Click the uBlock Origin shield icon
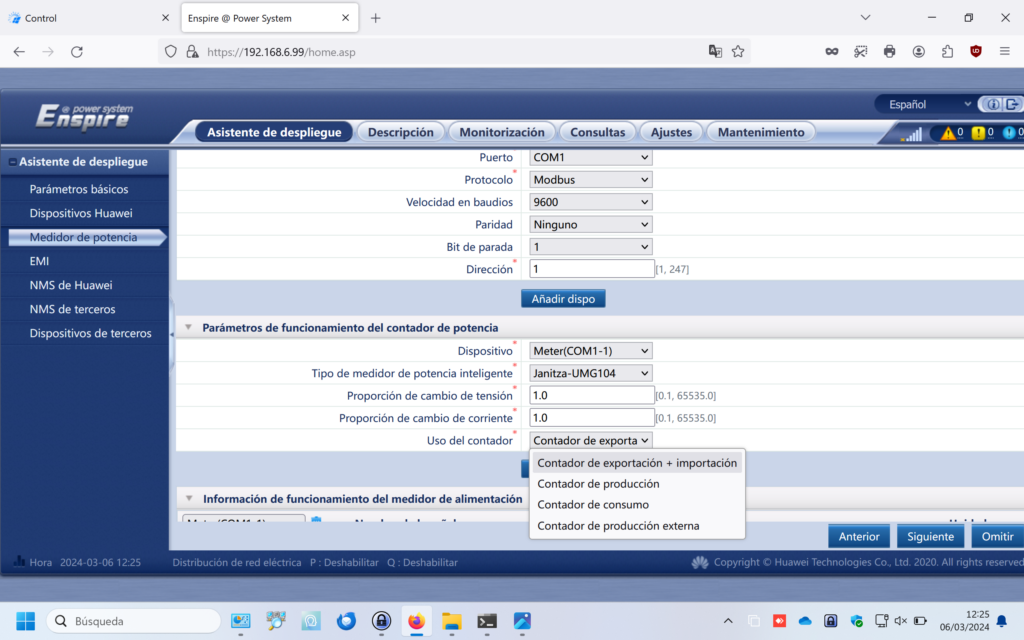The image size is (1024, 640). pos(976,51)
